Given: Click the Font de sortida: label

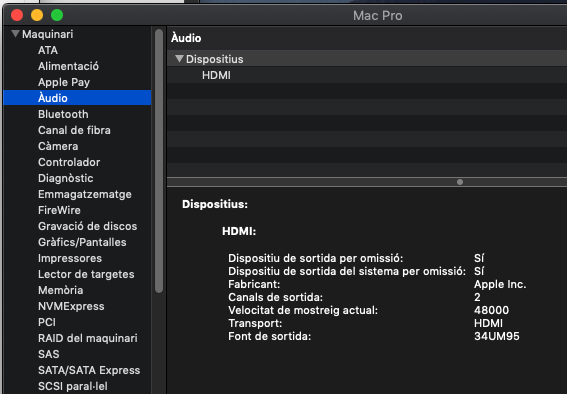Looking at the screenshot, I should pos(269,336).
